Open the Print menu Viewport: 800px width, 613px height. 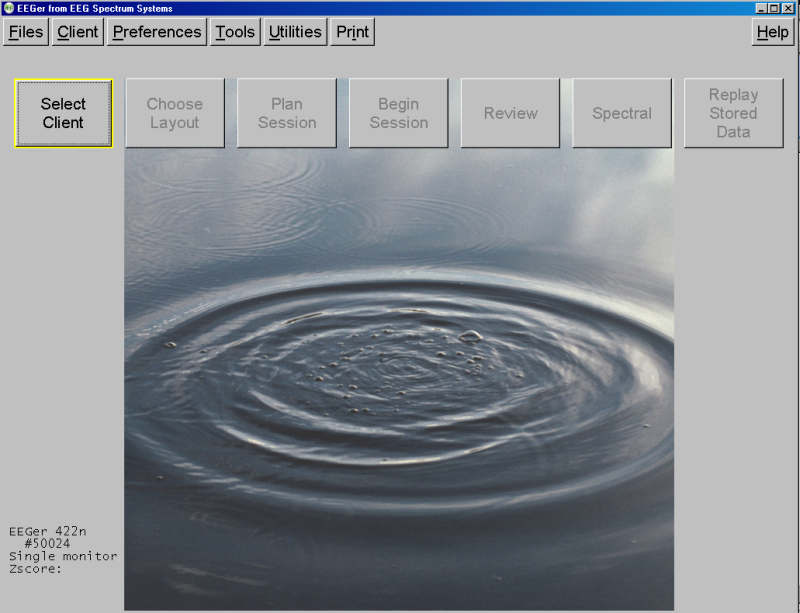coord(353,32)
